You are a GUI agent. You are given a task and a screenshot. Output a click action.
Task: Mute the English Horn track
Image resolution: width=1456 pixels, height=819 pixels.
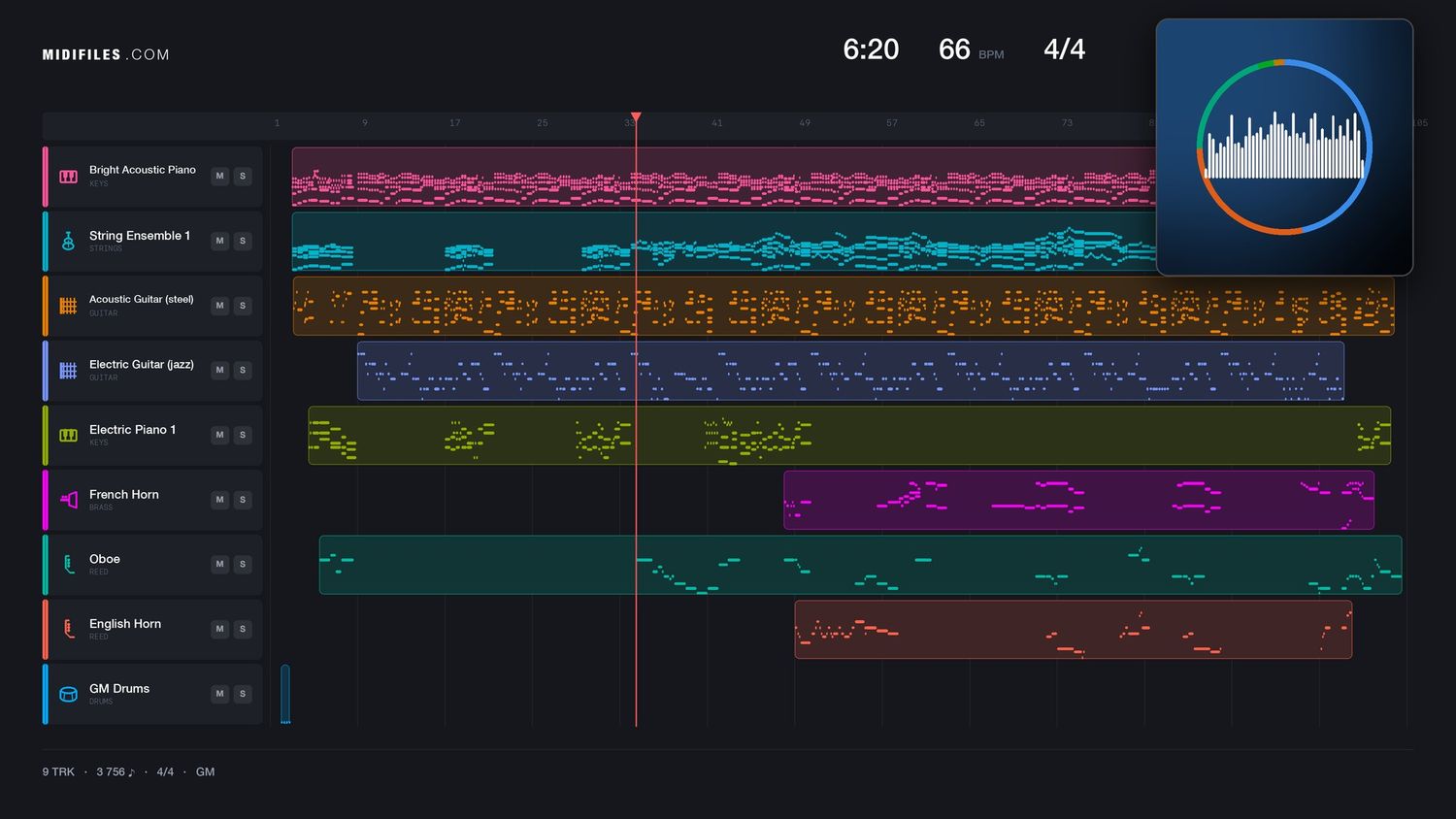(220, 629)
